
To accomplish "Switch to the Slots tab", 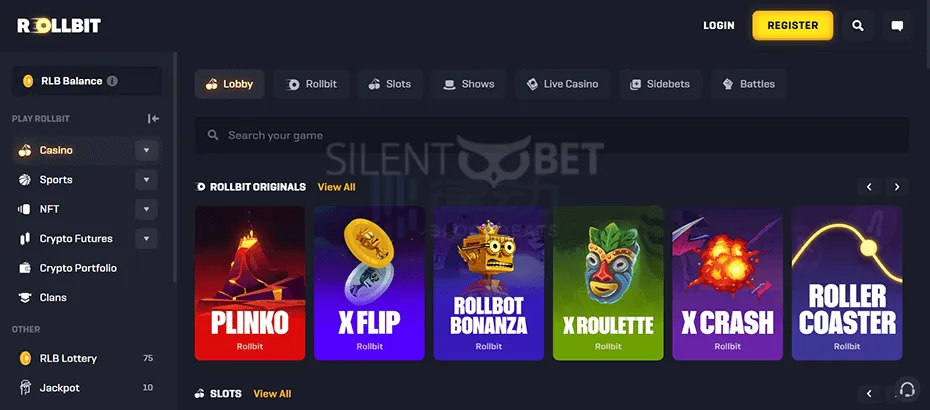I will click(390, 84).
